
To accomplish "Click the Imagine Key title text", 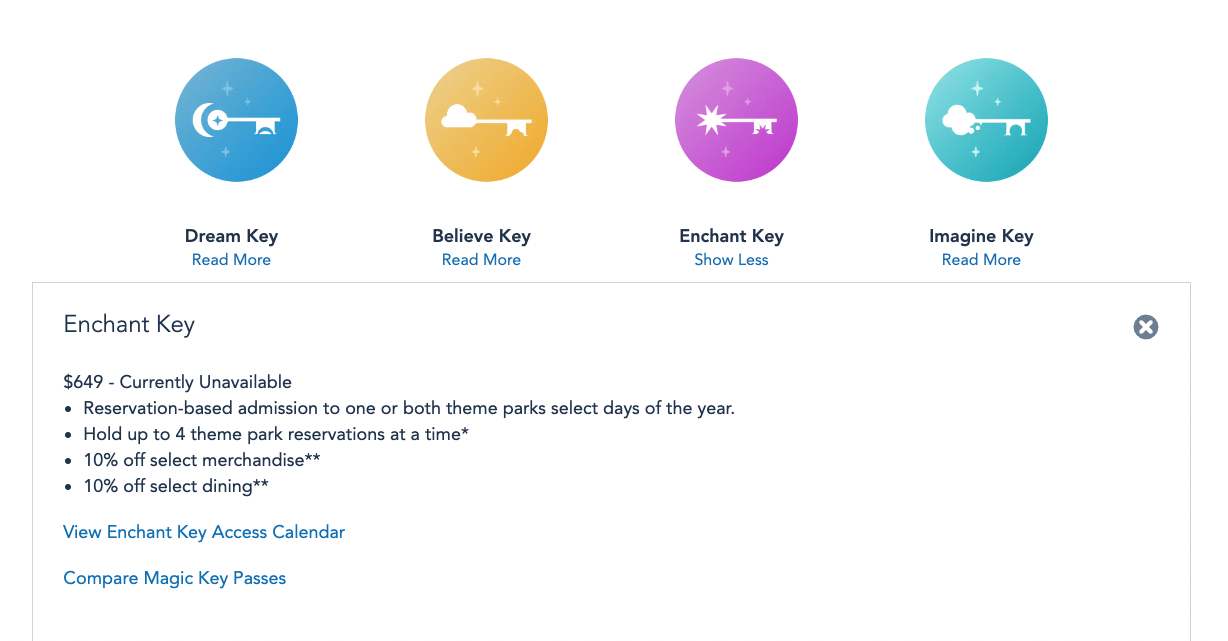I will 981,236.
